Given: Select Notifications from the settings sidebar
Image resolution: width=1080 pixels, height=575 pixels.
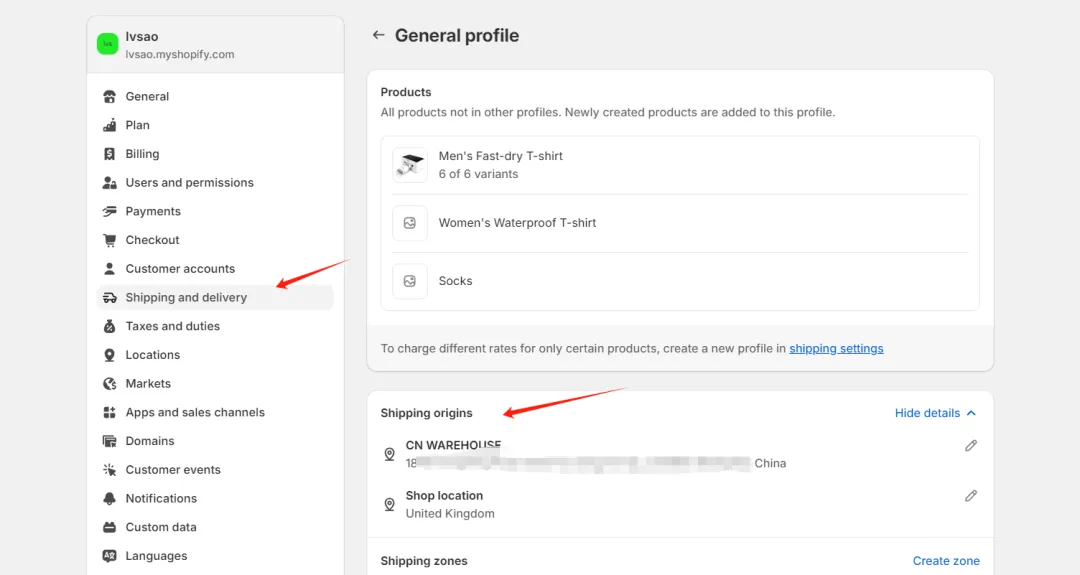Looking at the screenshot, I should [x=161, y=498].
